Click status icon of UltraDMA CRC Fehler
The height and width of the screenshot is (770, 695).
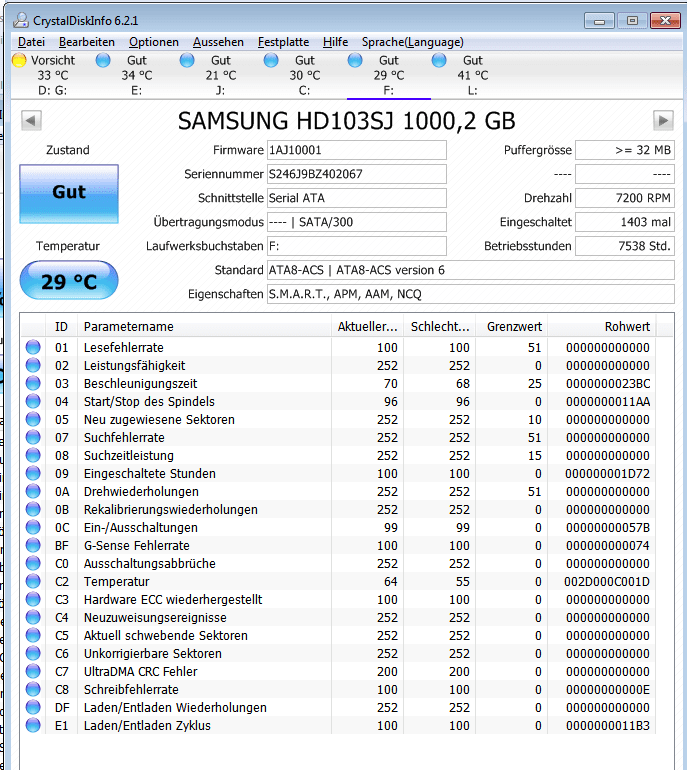(x=33, y=671)
